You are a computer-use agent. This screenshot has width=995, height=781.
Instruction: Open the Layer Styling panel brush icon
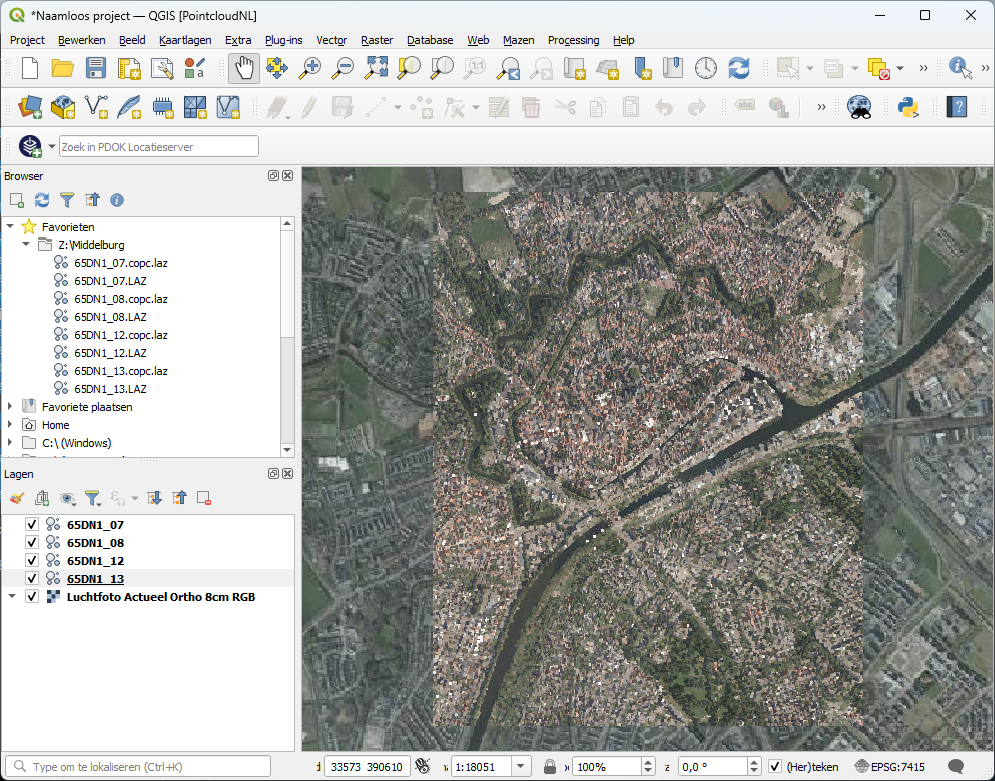[x=15, y=497]
